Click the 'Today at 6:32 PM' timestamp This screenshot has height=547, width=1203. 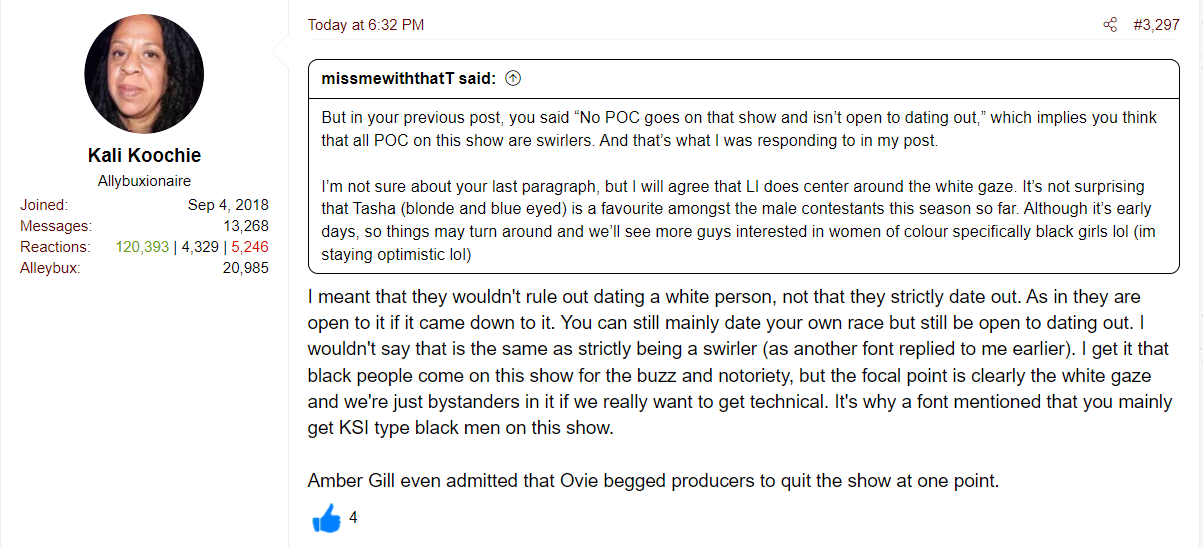point(366,25)
